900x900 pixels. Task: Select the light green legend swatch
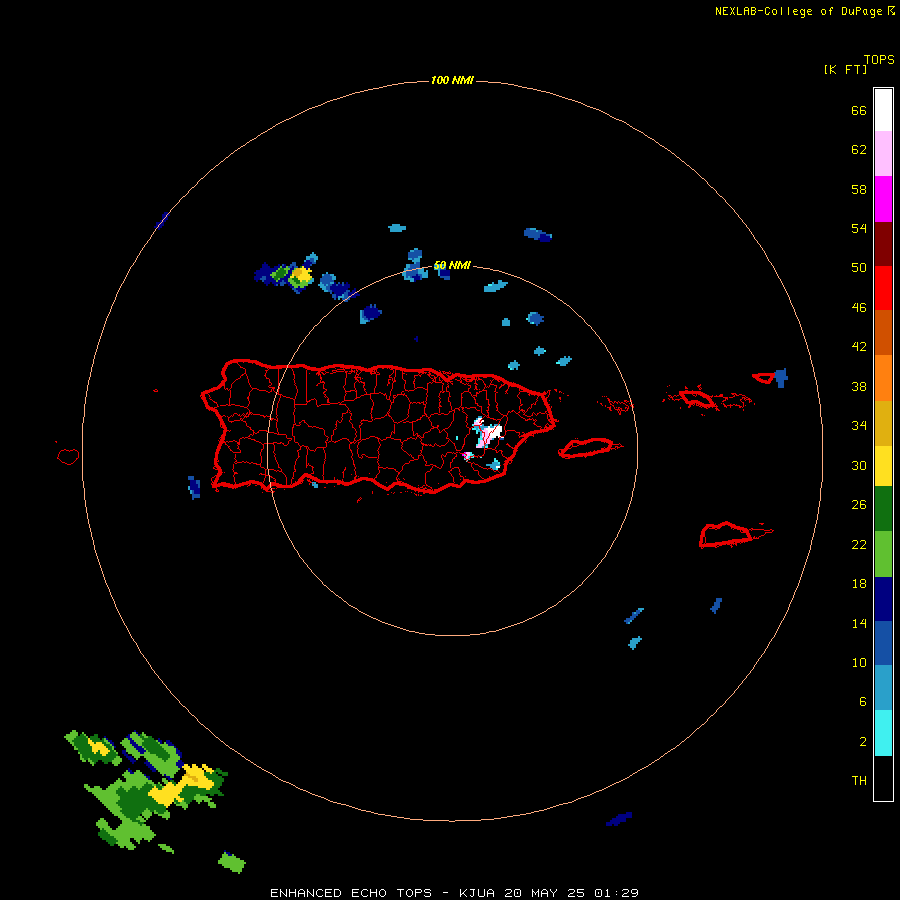pyautogui.click(x=883, y=553)
